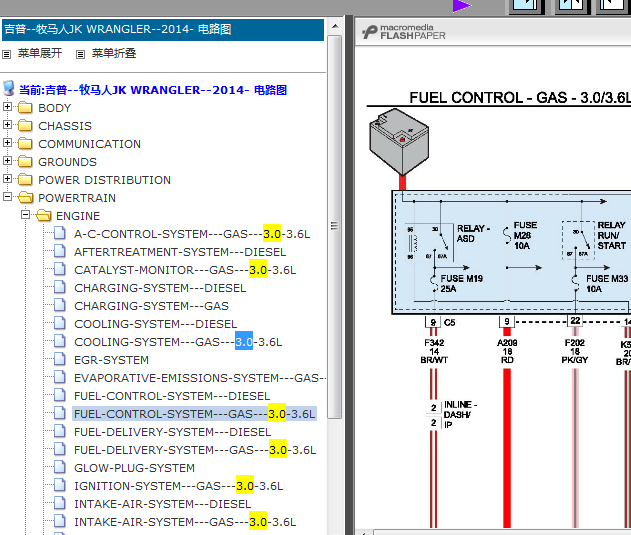The image size is (631, 535).
Task: Click the menu expand icon beside 菜单展开
Action: coord(6,54)
